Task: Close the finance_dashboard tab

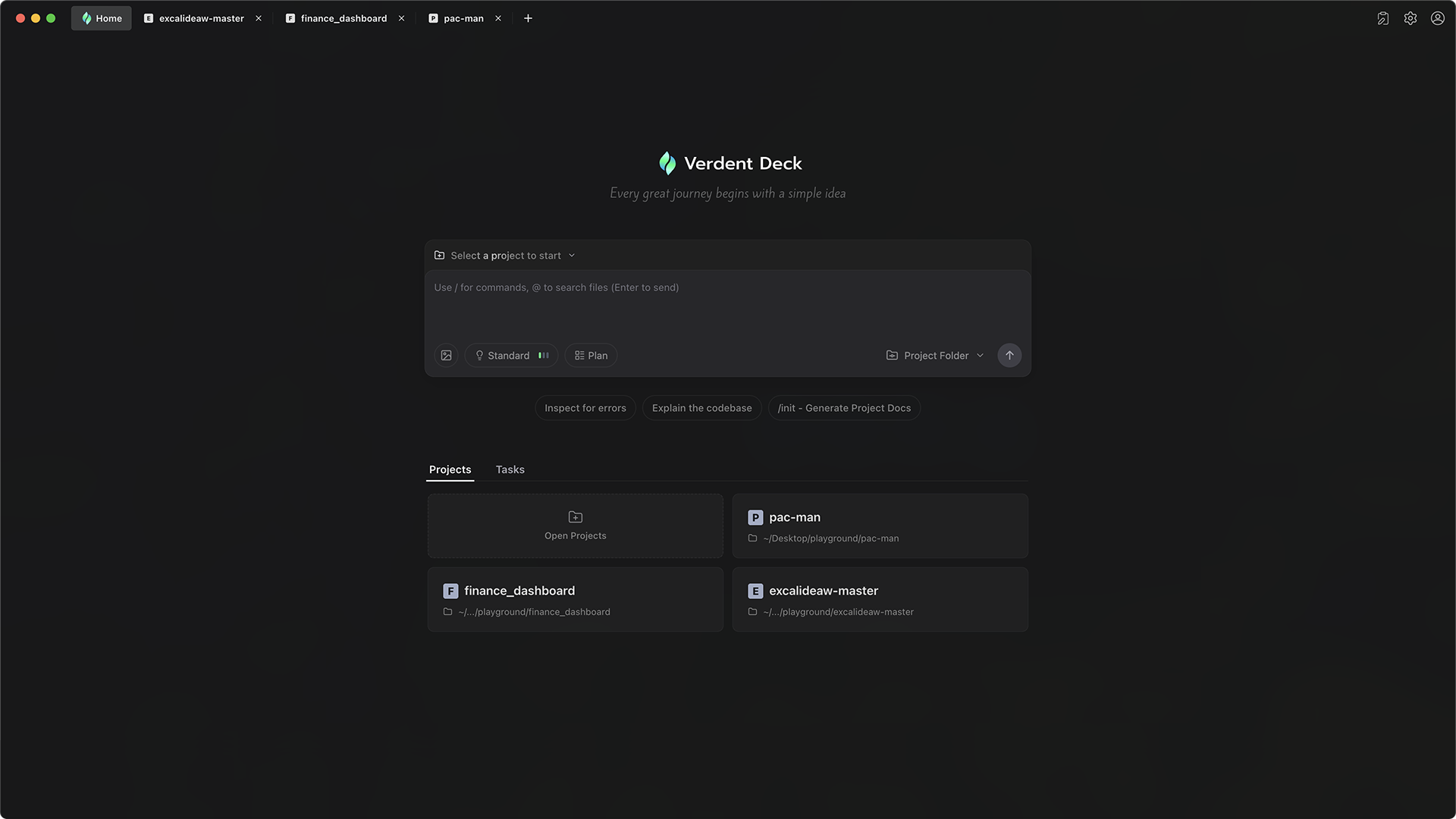Action: coord(401,18)
